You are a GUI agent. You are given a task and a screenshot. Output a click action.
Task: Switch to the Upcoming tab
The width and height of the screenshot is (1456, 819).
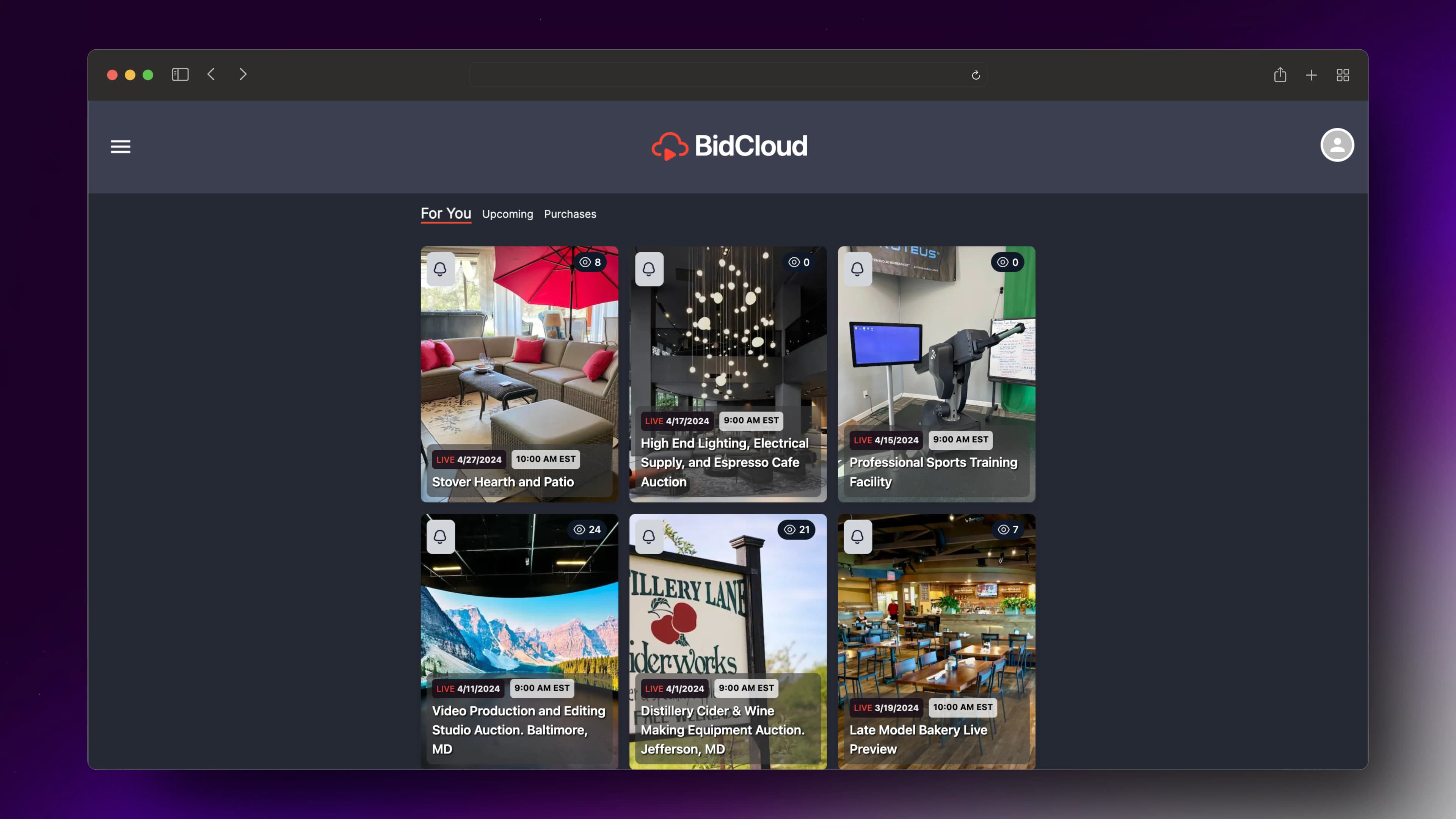(507, 214)
